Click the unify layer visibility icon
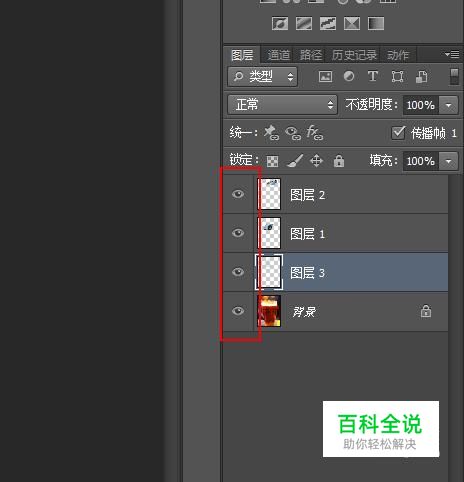This screenshot has width=464, height=482. [293, 133]
